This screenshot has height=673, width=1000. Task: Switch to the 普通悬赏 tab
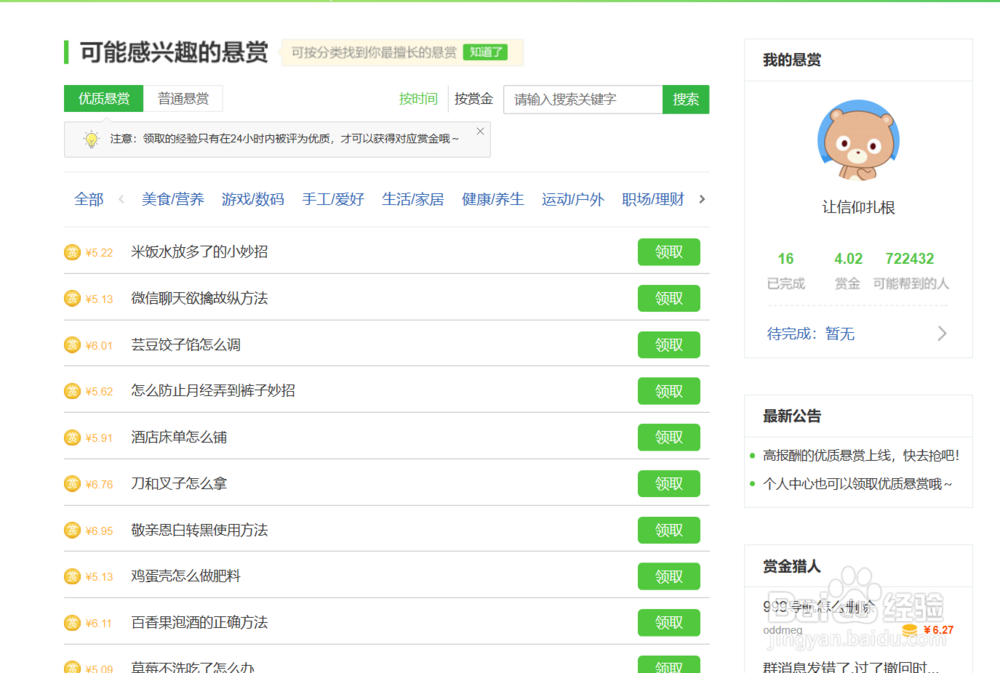pyautogui.click(x=184, y=99)
